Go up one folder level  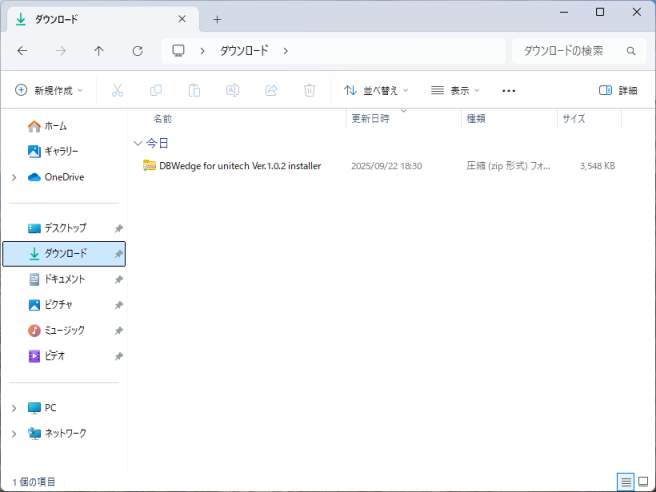(x=99, y=50)
